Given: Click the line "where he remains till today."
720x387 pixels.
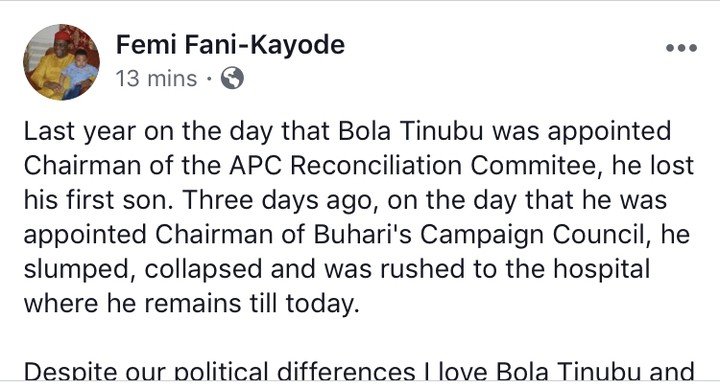Looking at the screenshot, I should (191, 304).
